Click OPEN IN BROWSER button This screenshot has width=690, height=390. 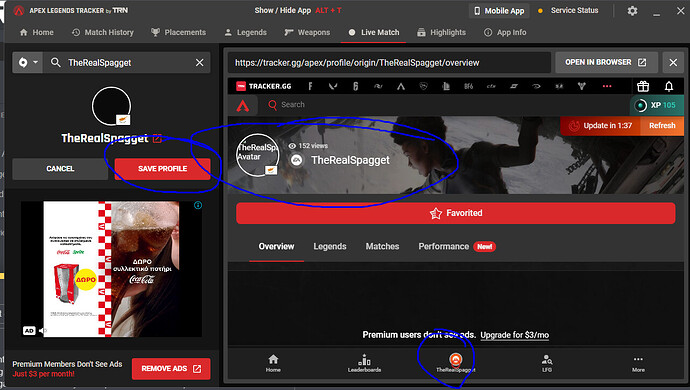click(606, 63)
